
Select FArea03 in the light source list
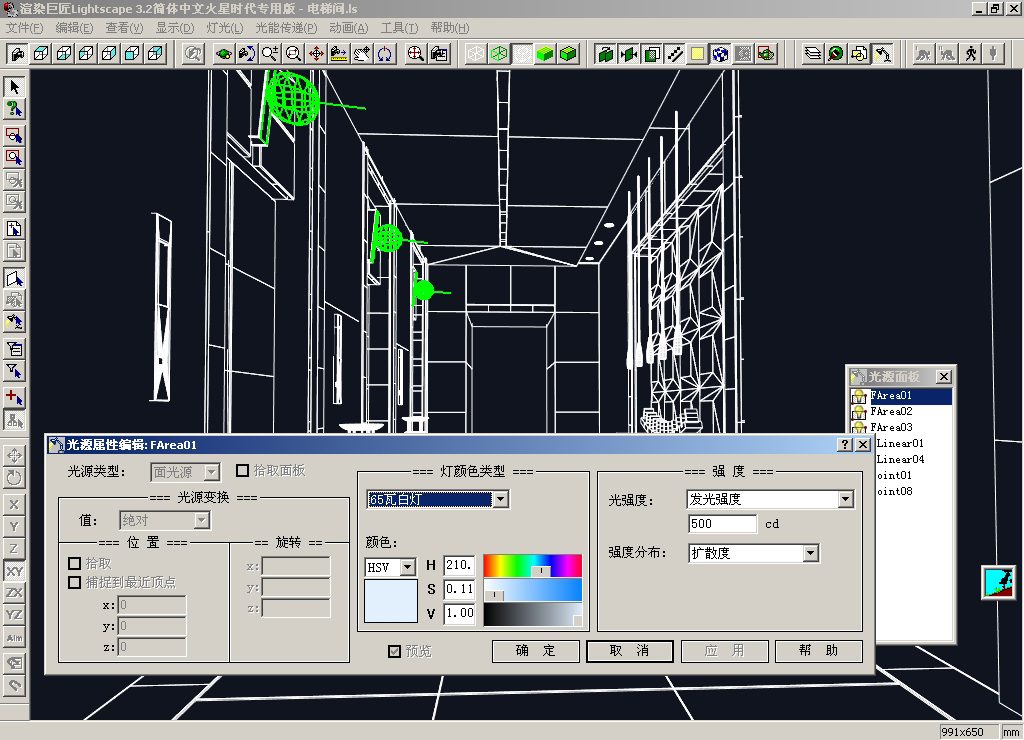(891, 427)
